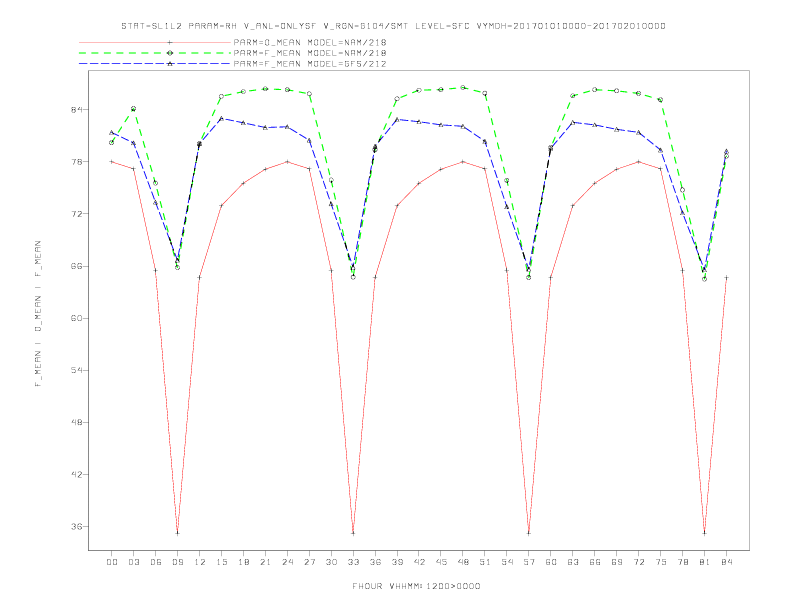Click red line minimum point at hour 33
Viewport: 792px width, 612px height.
pos(353,533)
